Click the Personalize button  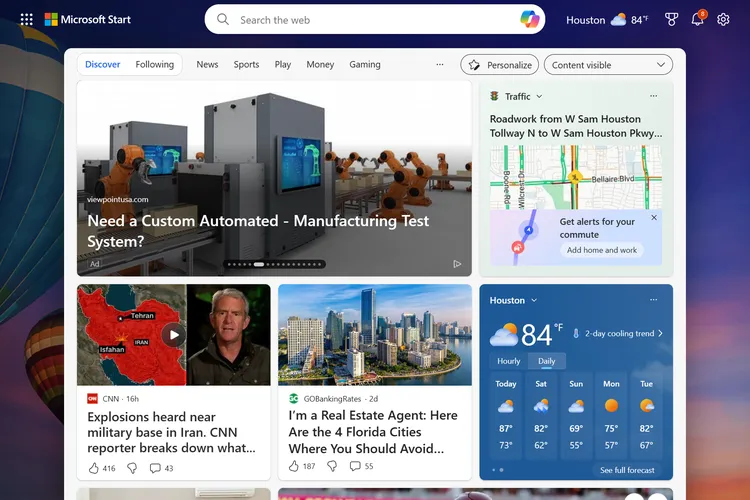[499, 65]
